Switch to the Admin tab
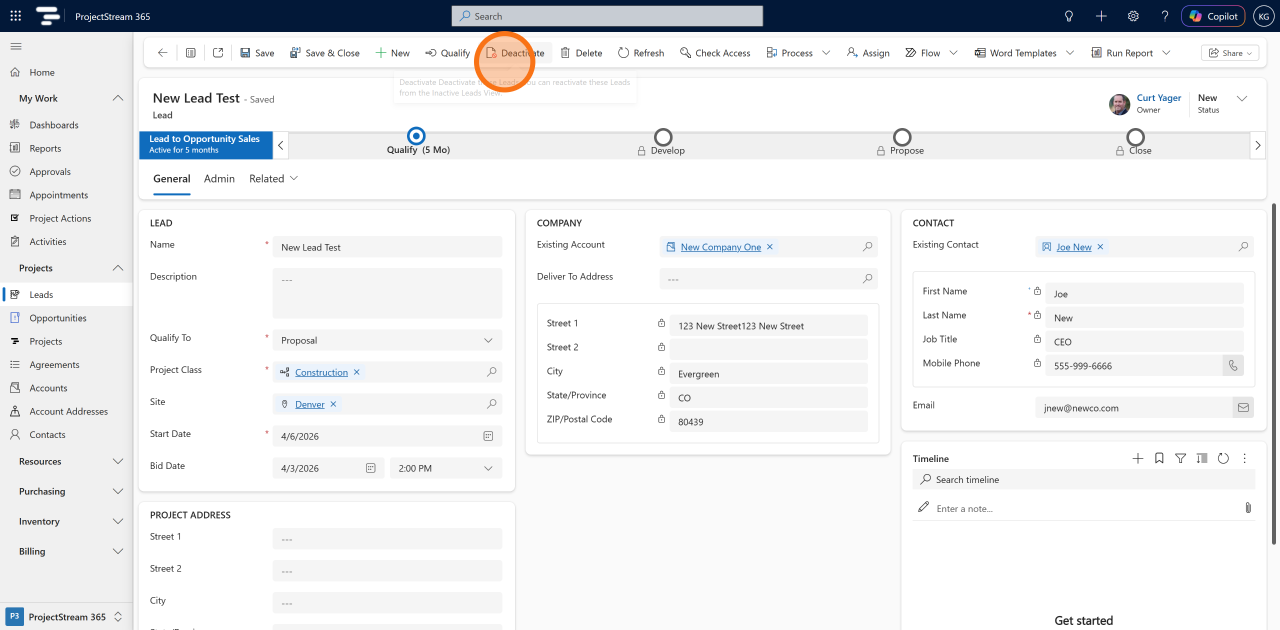This screenshot has height=630, width=1280. point(219,179)
